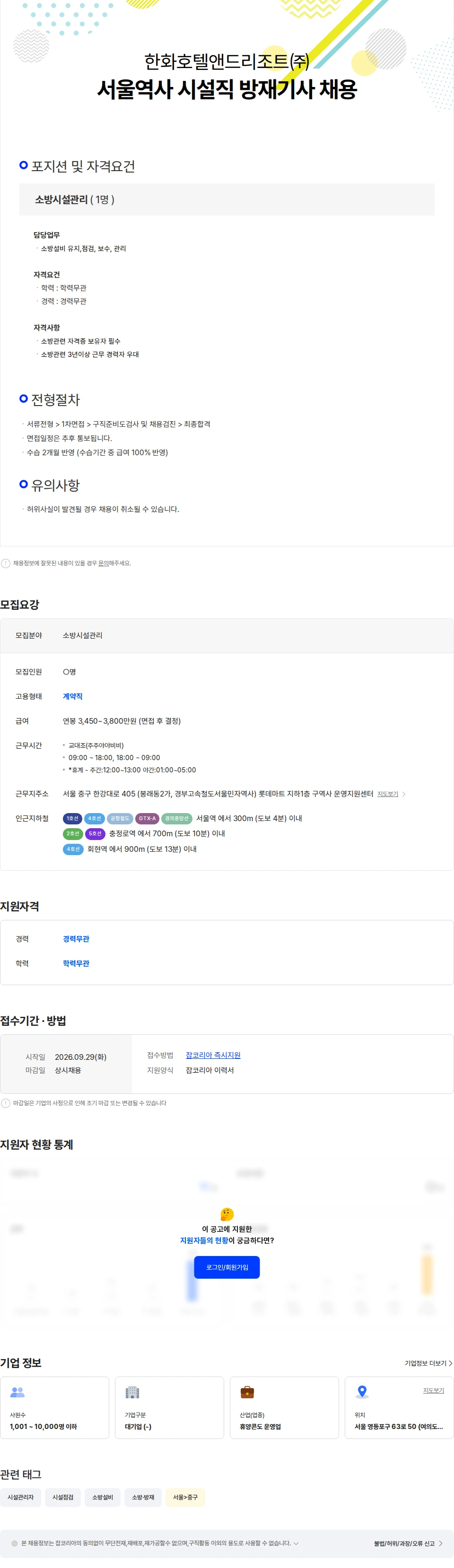Click the 서울역 1호선 subway badge
The width and height of the screenshot is (454, 1568).
pos(72,818)
